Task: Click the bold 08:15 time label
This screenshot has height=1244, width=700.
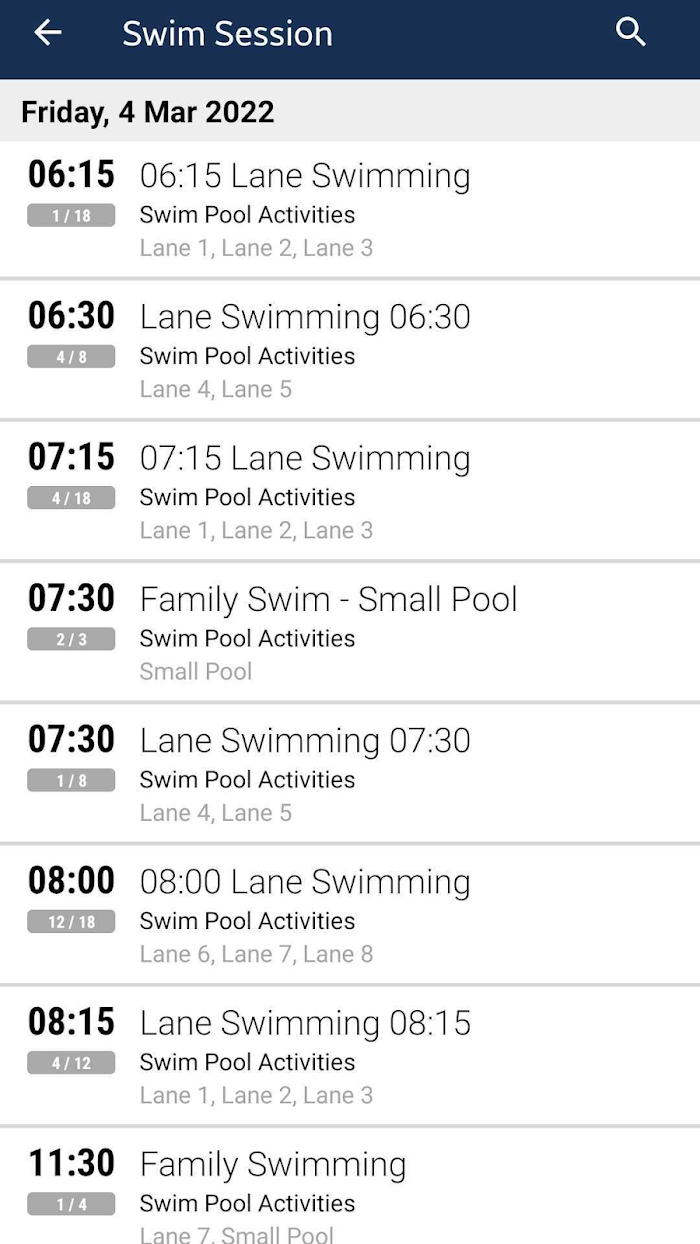Action: pyautogui.click(x=71, y=1022)
